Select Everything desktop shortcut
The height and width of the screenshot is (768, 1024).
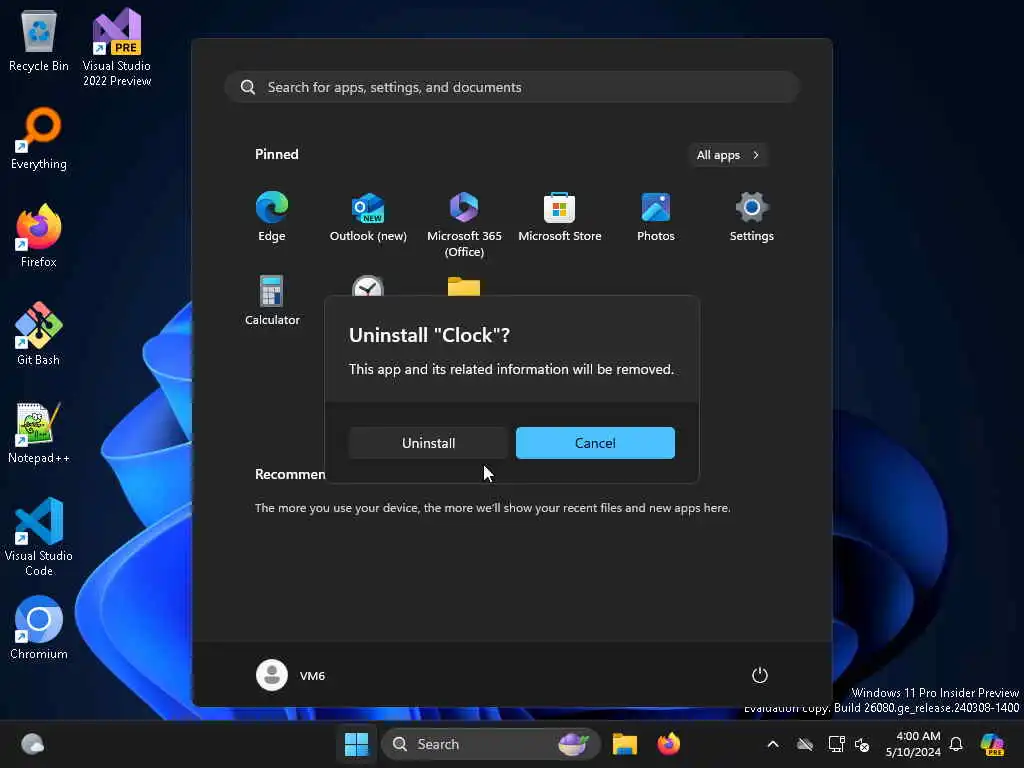pyautogui.click(x=39, y=139)
